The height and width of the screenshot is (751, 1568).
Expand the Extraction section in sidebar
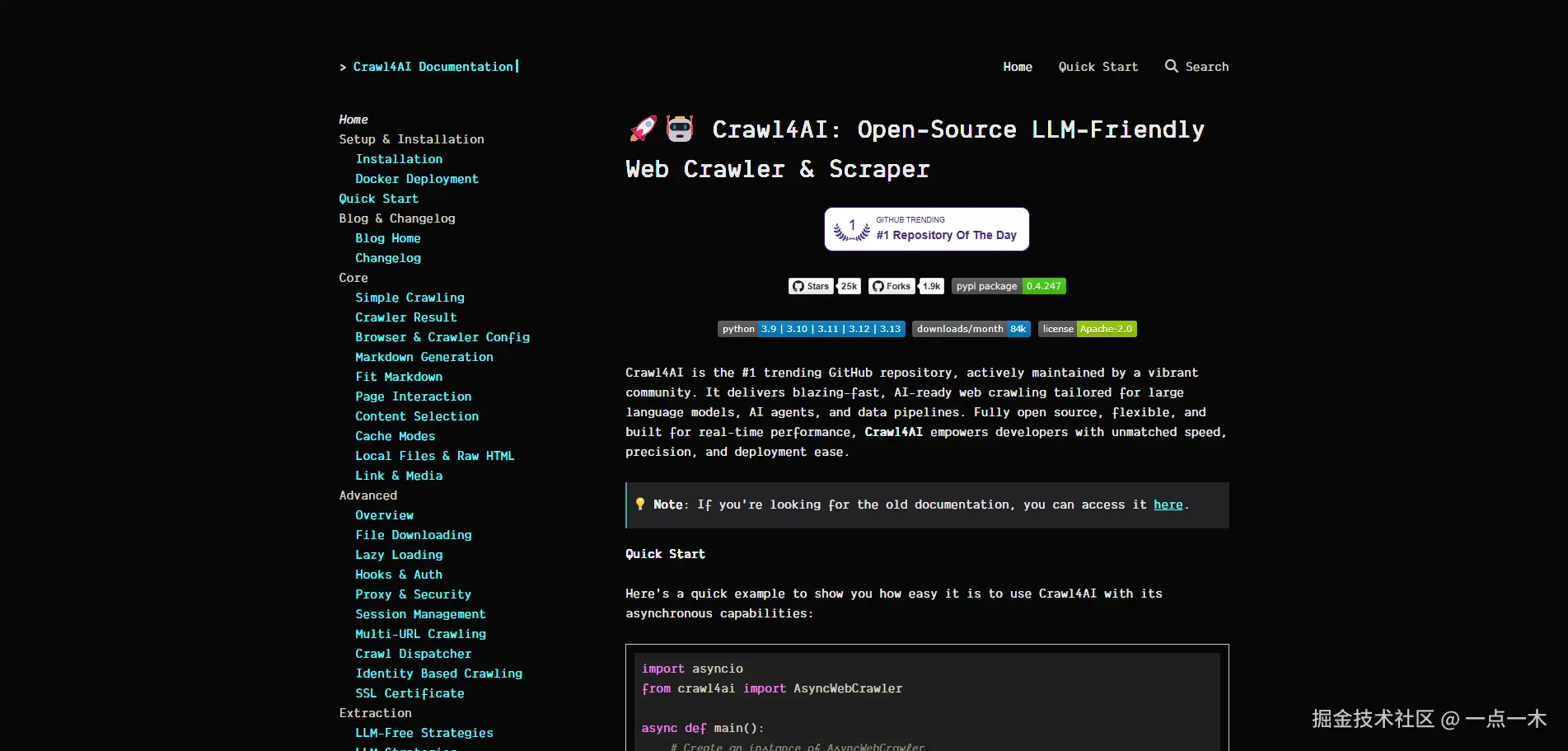pyautogui.click(x=375, y=712)
